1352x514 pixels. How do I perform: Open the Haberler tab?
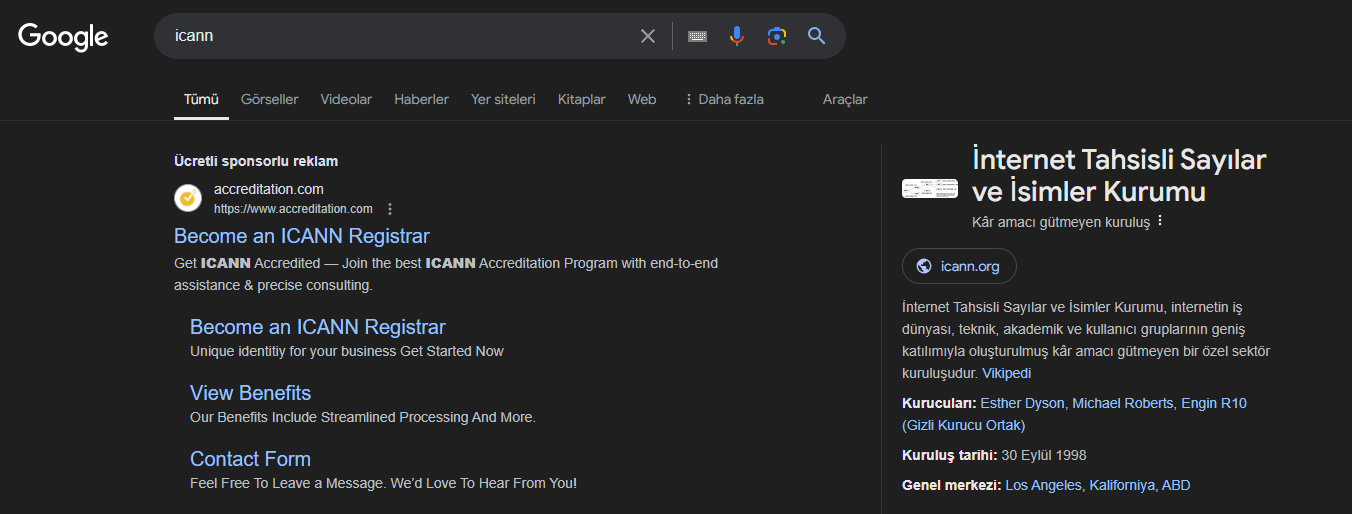click(421, 99)
